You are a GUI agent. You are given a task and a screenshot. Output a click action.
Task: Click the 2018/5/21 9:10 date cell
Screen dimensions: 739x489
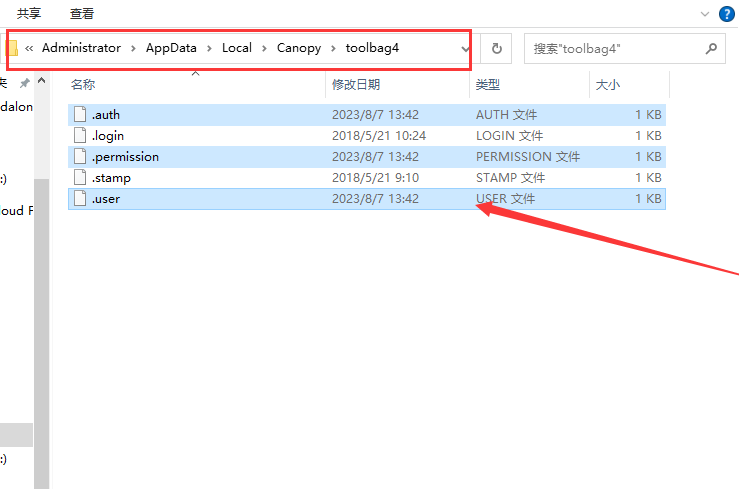pos(375,178)
